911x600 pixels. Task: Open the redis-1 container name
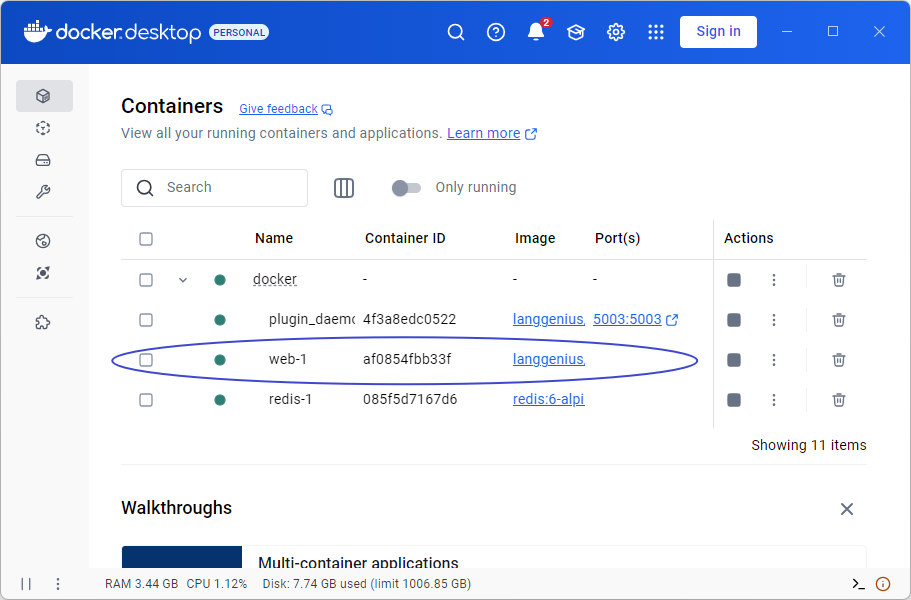290,400
